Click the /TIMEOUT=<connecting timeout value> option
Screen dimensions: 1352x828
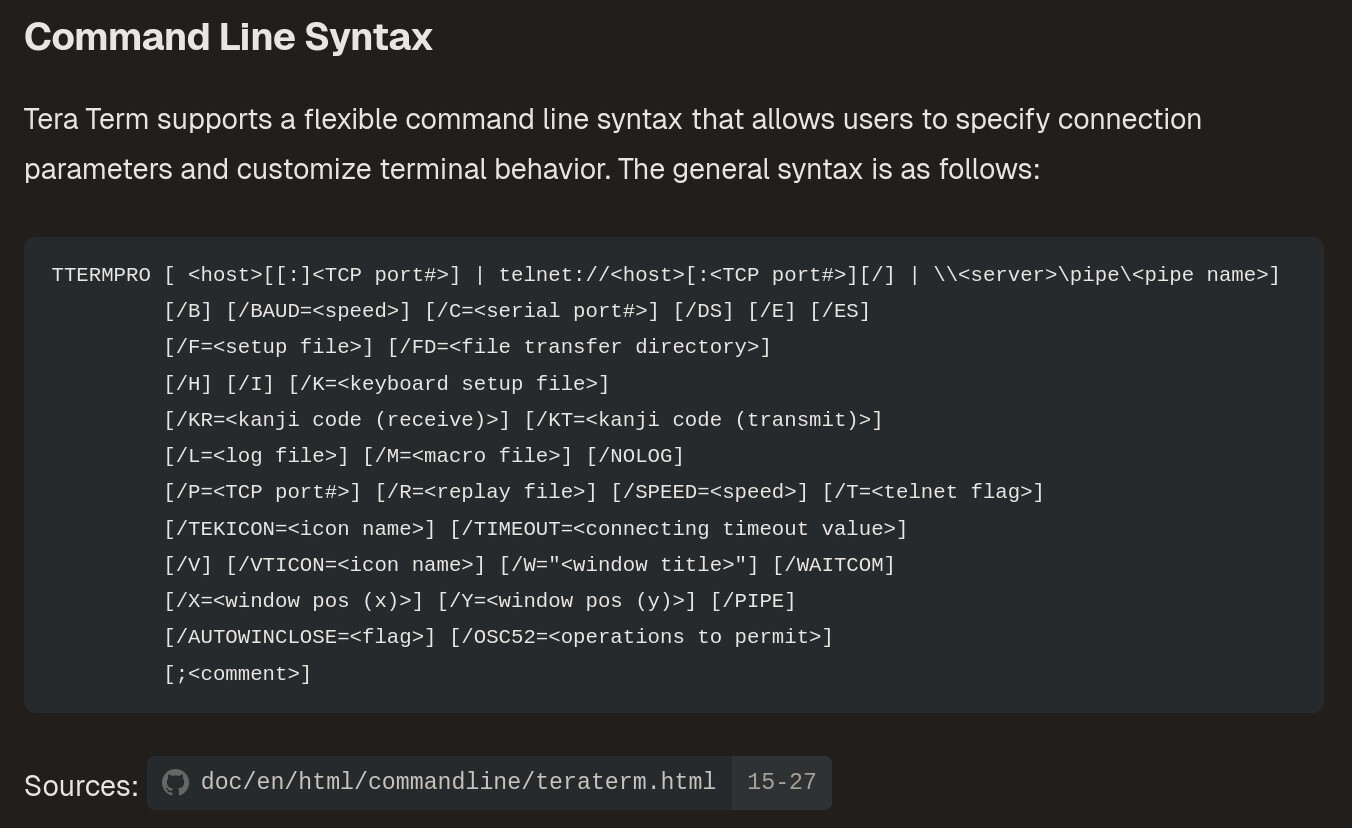tap(678, 529)
